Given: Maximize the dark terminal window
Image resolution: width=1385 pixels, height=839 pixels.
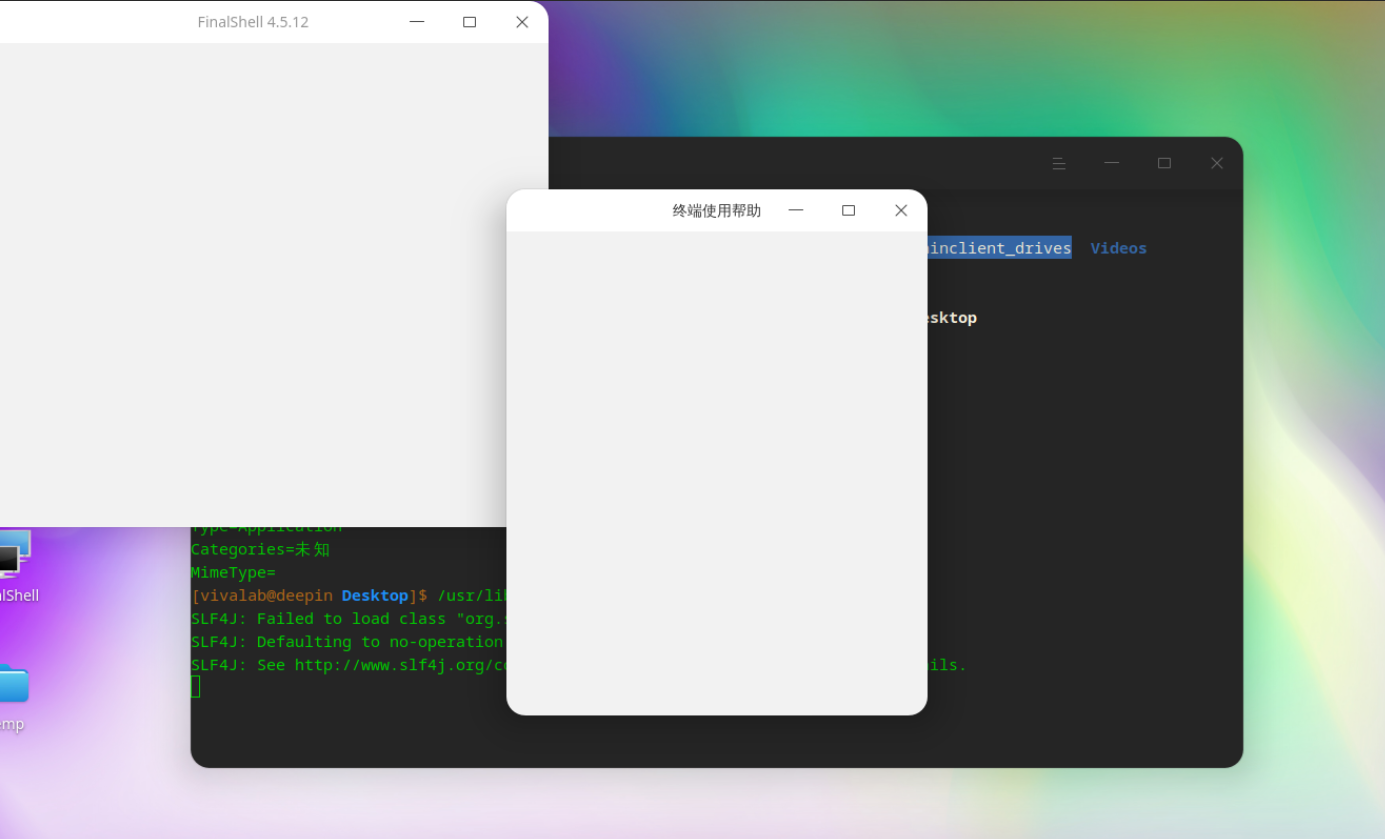Looking at the screenshot, I should click(1164, 163).
